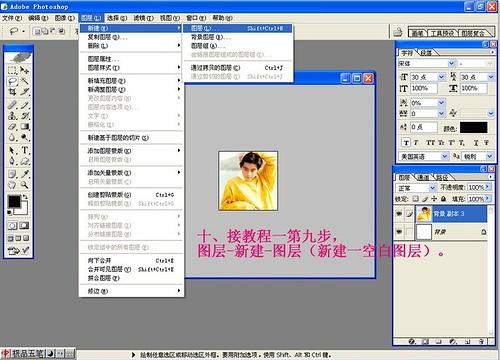Click the delete layer trash icon
This screenshot has width=500, height=360.
(x=481, y=341)
